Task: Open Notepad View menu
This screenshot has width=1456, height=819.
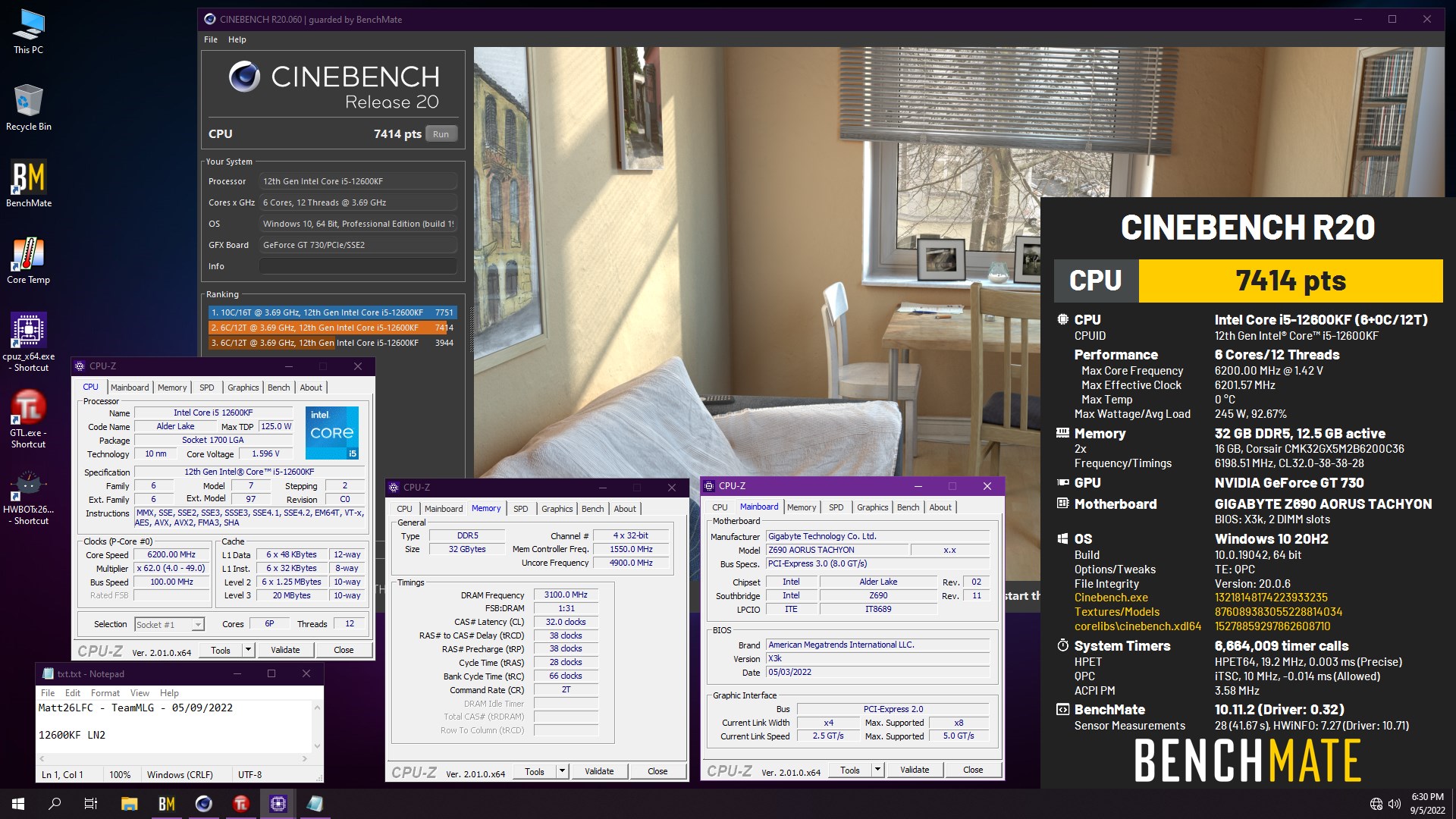Action: tap(140, 693)
